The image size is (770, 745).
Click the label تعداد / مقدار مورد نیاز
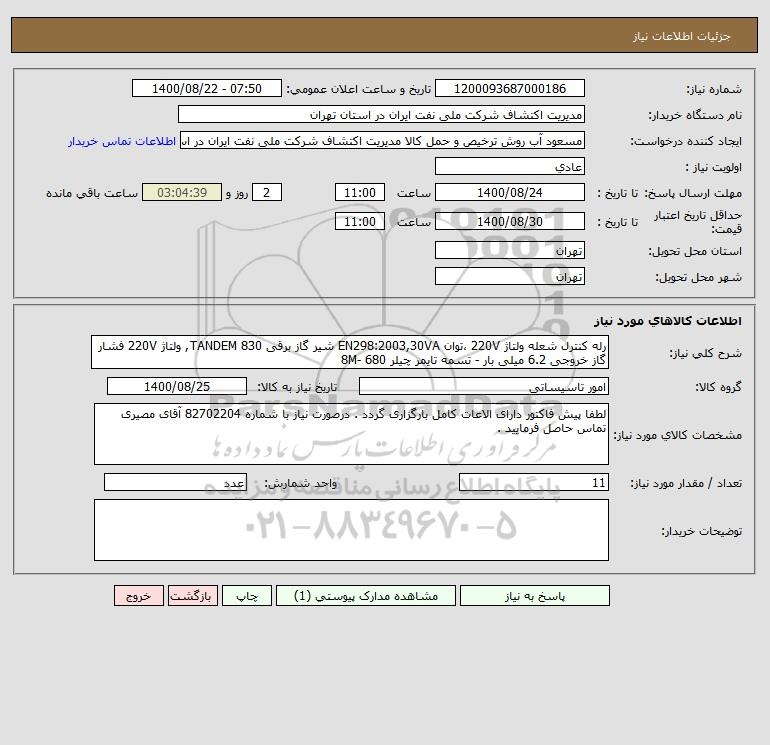point(686,483)
